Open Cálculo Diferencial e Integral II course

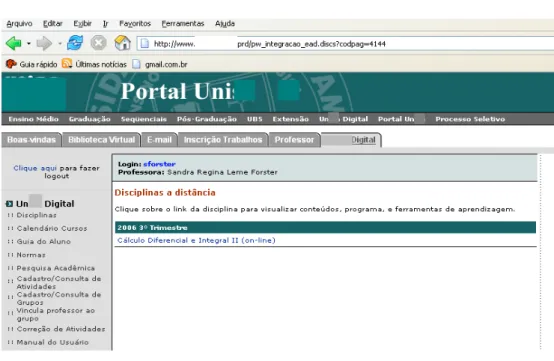196,241
